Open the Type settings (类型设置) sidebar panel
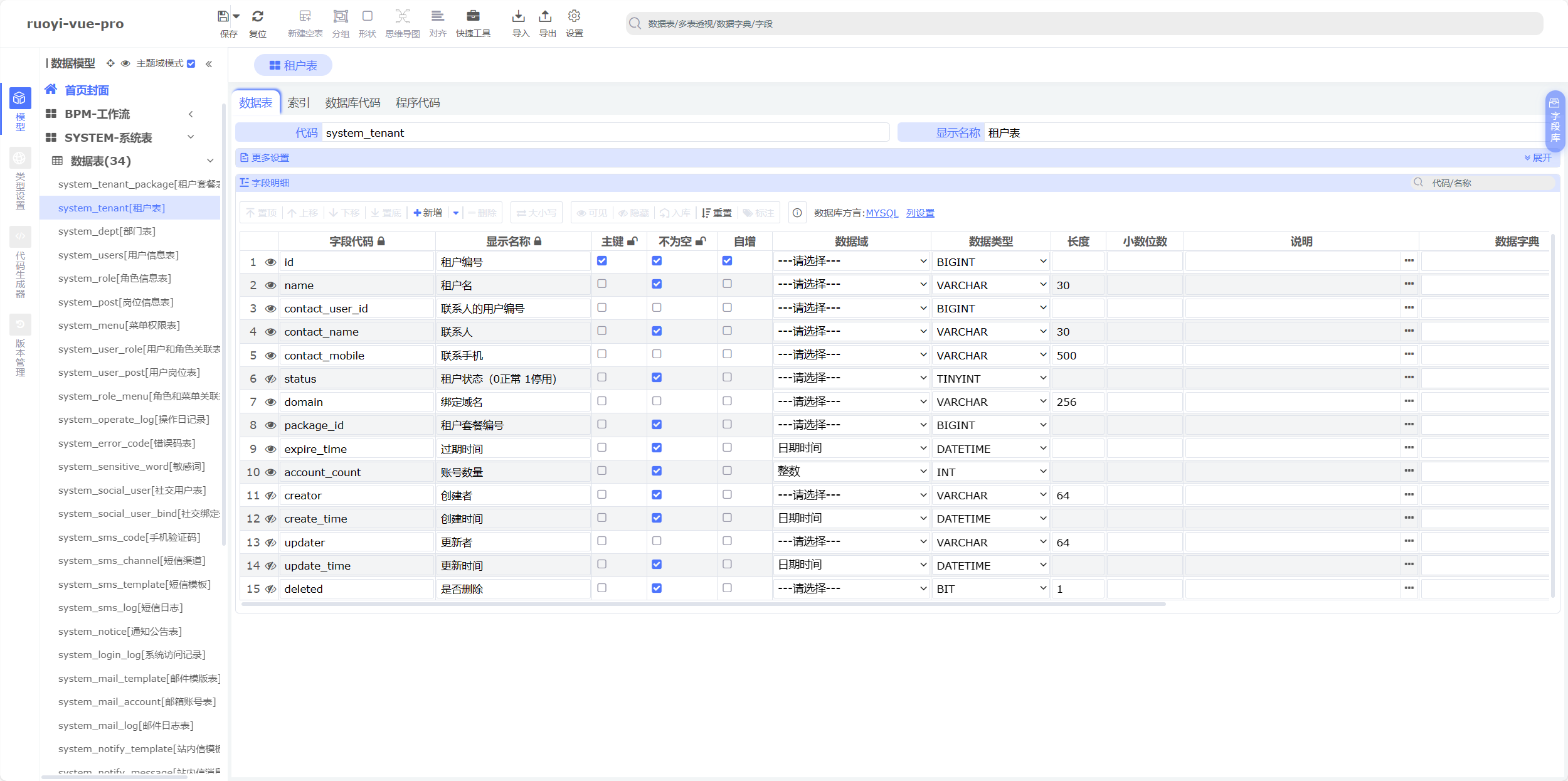Screen dimensions: 1568x781 tap(20, 179)
